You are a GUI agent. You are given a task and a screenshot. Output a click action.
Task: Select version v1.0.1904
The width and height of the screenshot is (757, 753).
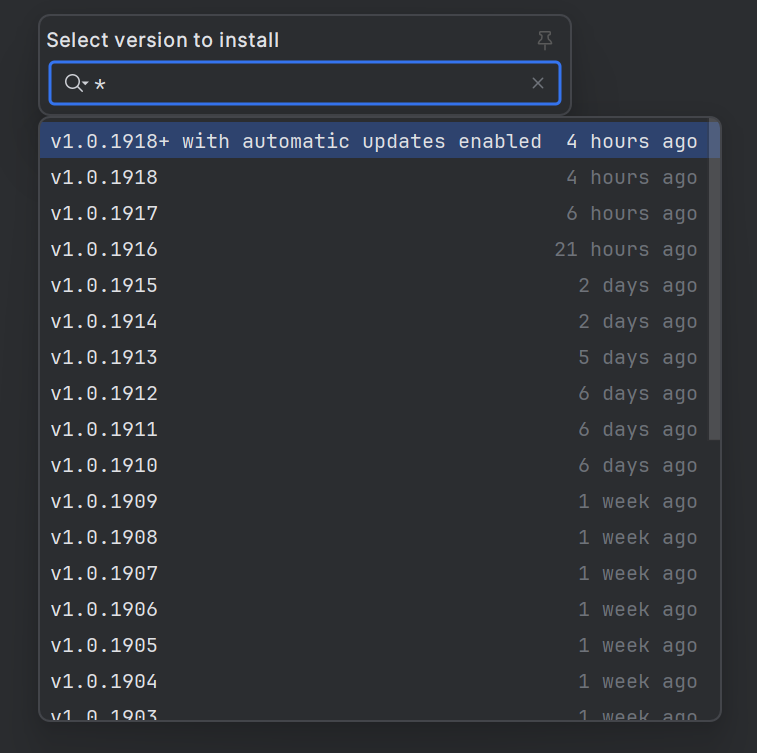tap(104, 682)
